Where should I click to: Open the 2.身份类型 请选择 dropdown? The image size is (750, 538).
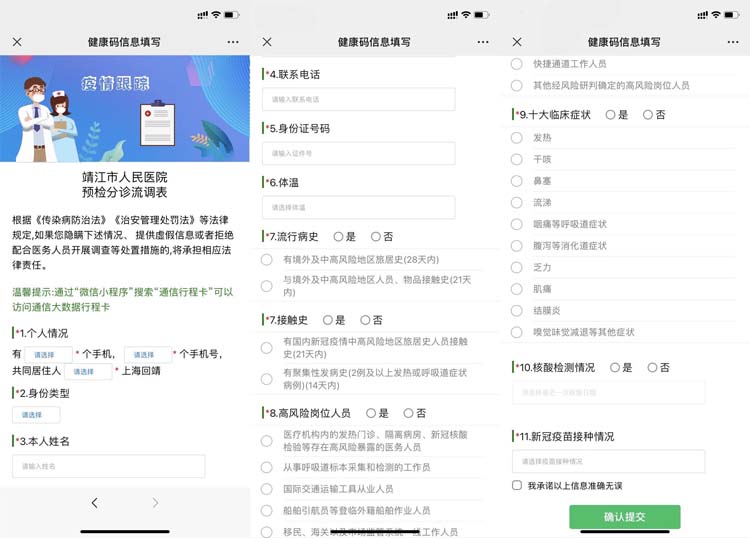tap(36, 415)
